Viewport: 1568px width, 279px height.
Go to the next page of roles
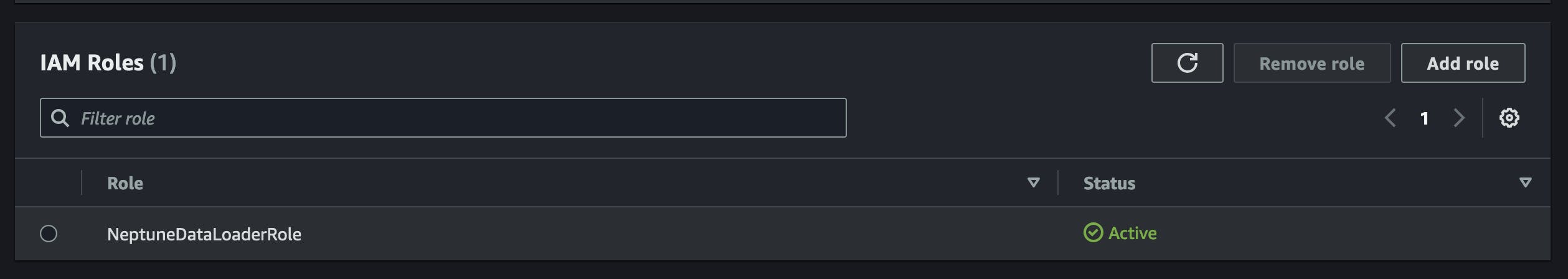click(1458, 118)
